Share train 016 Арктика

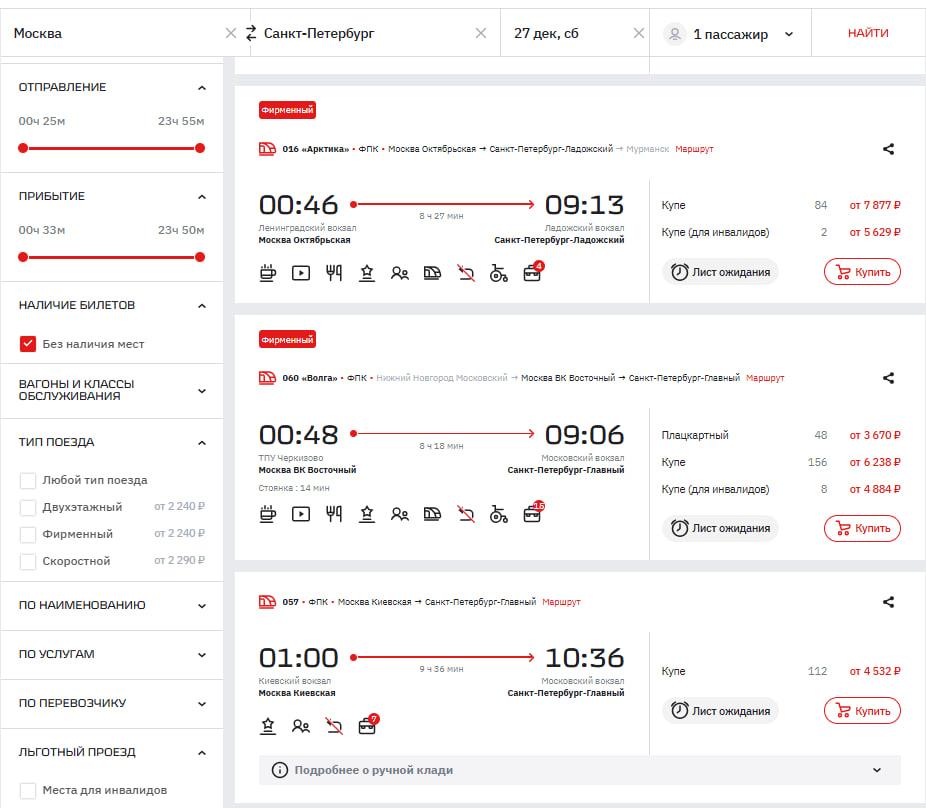coord(888,149)
